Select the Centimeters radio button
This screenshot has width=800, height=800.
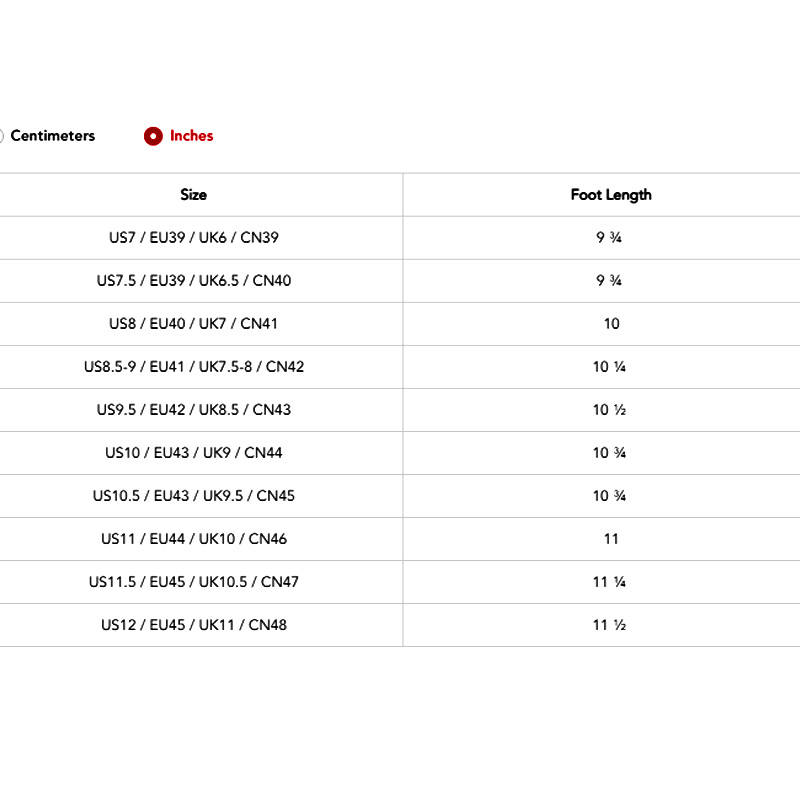2,136
